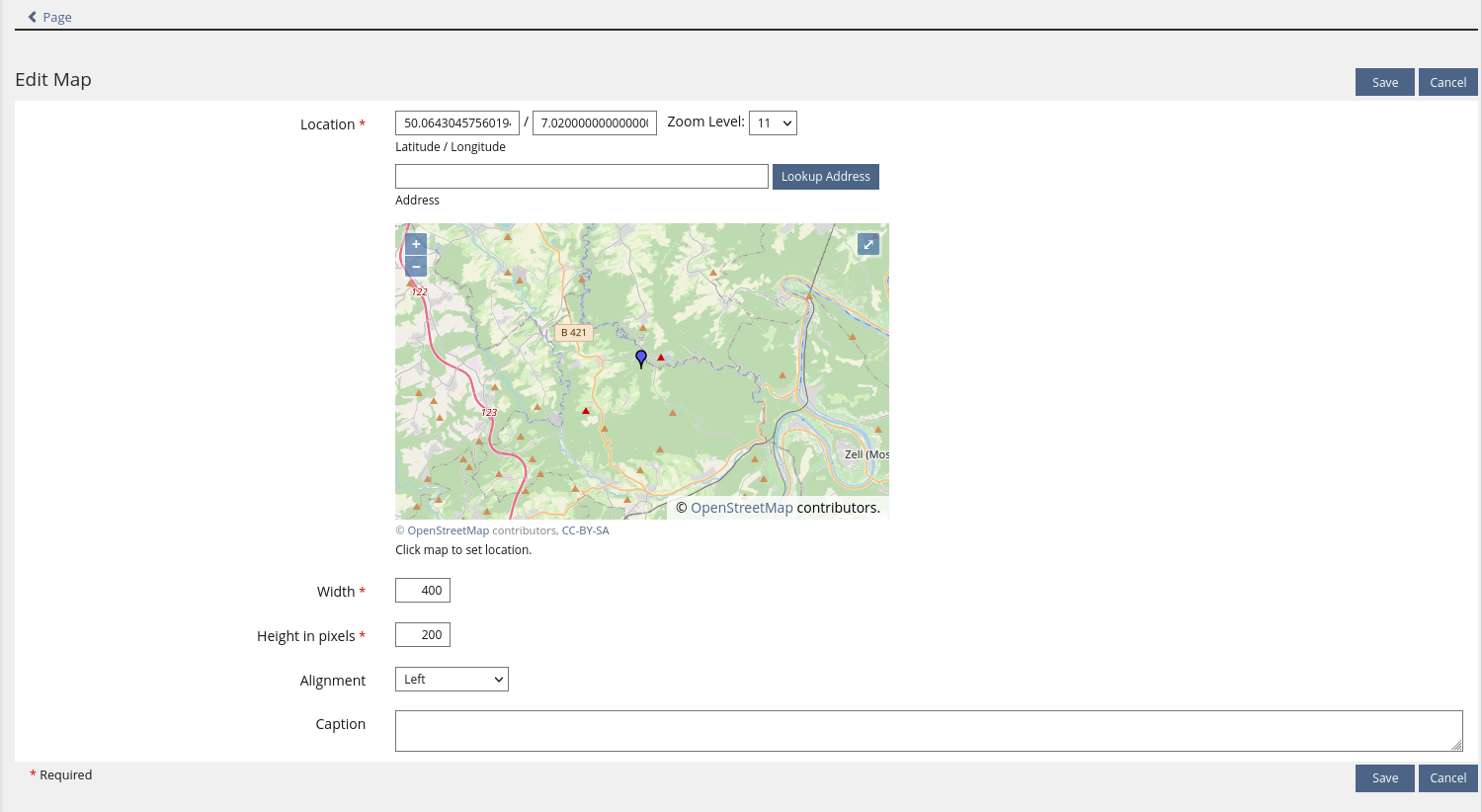Expand the Alignment dropdown set to Left
The width and height of the screenshot is (1482, 812).
tap(452, 680)
